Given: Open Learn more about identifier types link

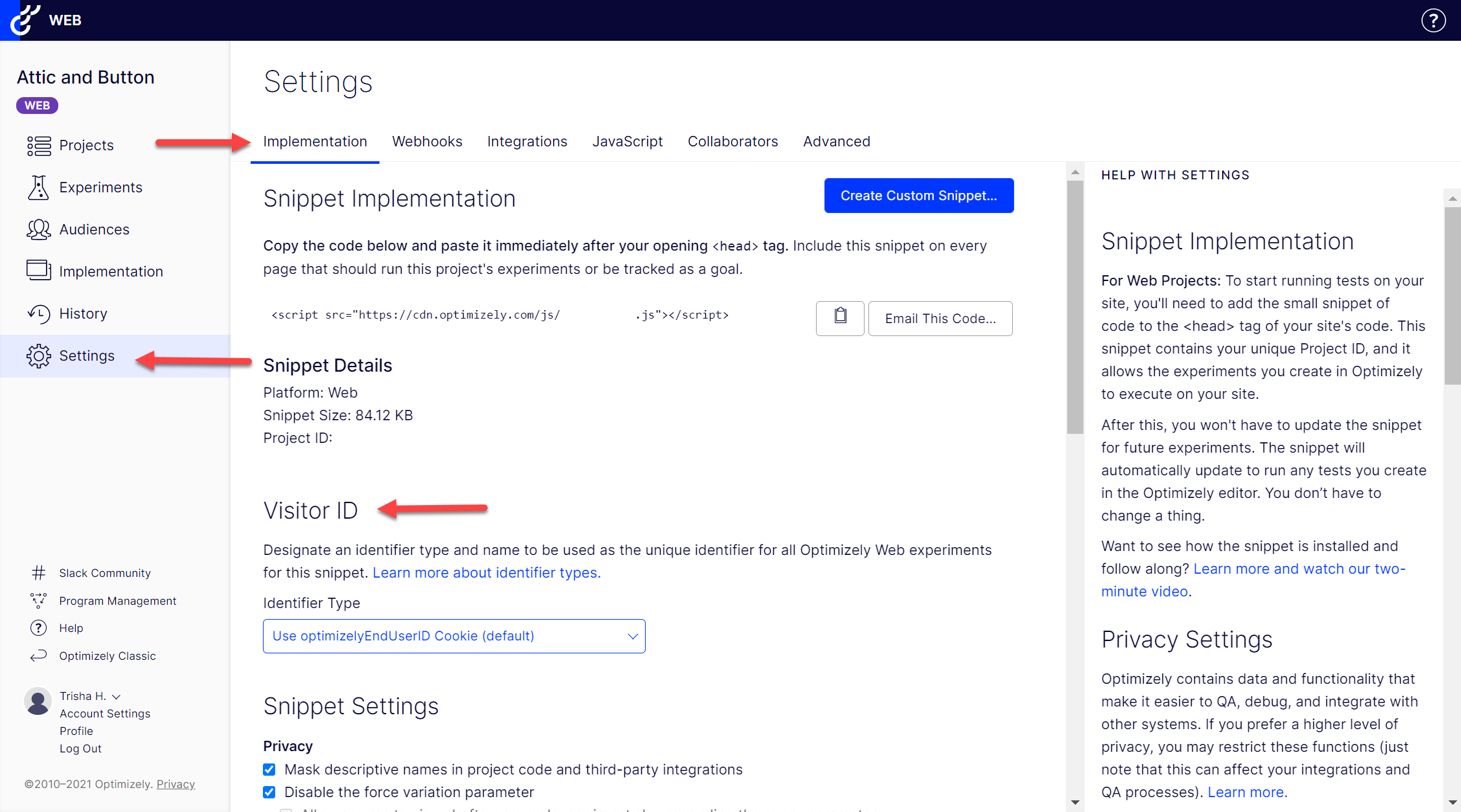Looking at the screenshot, I should tap(486, 572).
